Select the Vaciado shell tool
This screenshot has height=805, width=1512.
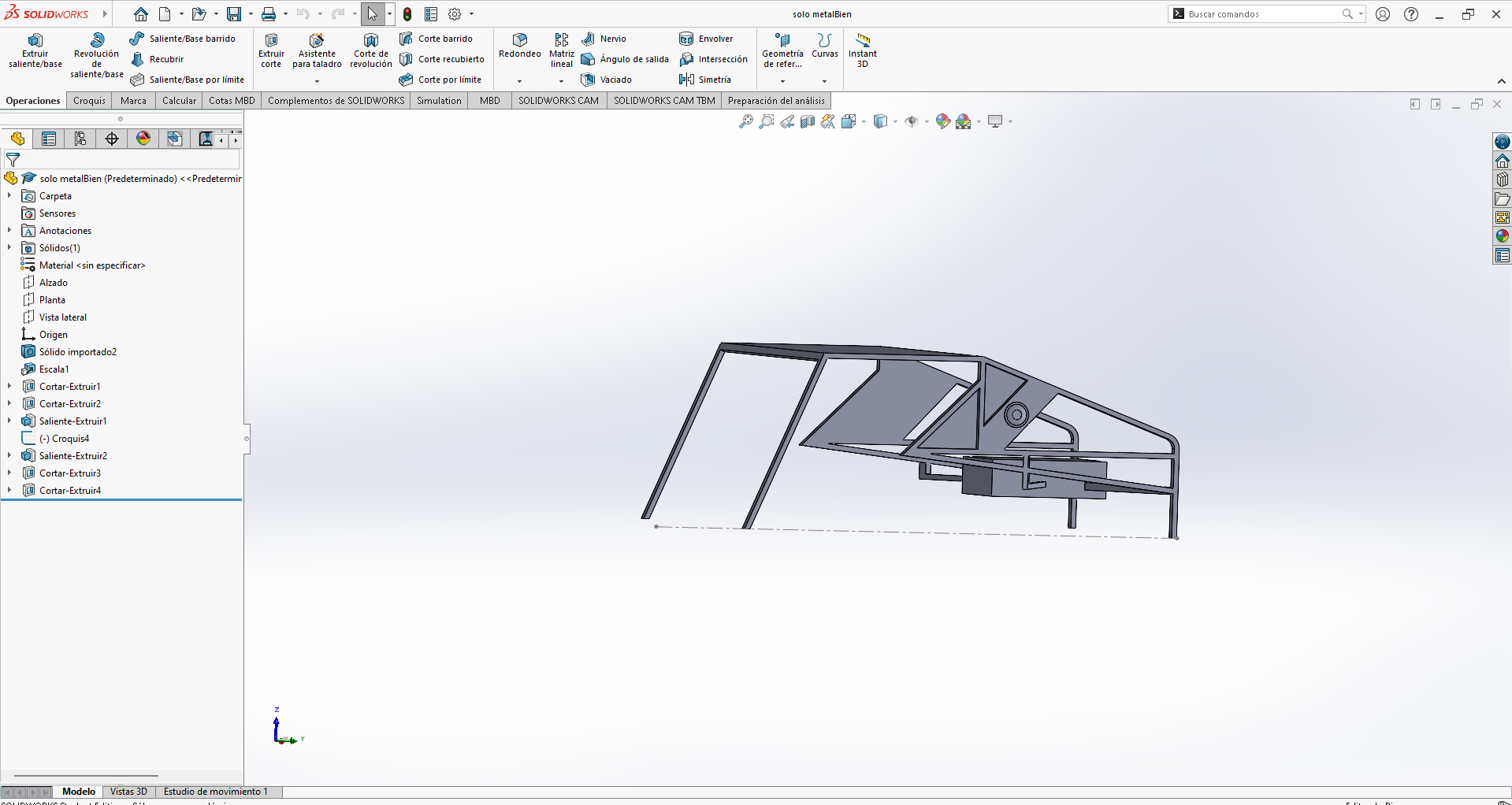pyautogui.click(x=607, y=80)
